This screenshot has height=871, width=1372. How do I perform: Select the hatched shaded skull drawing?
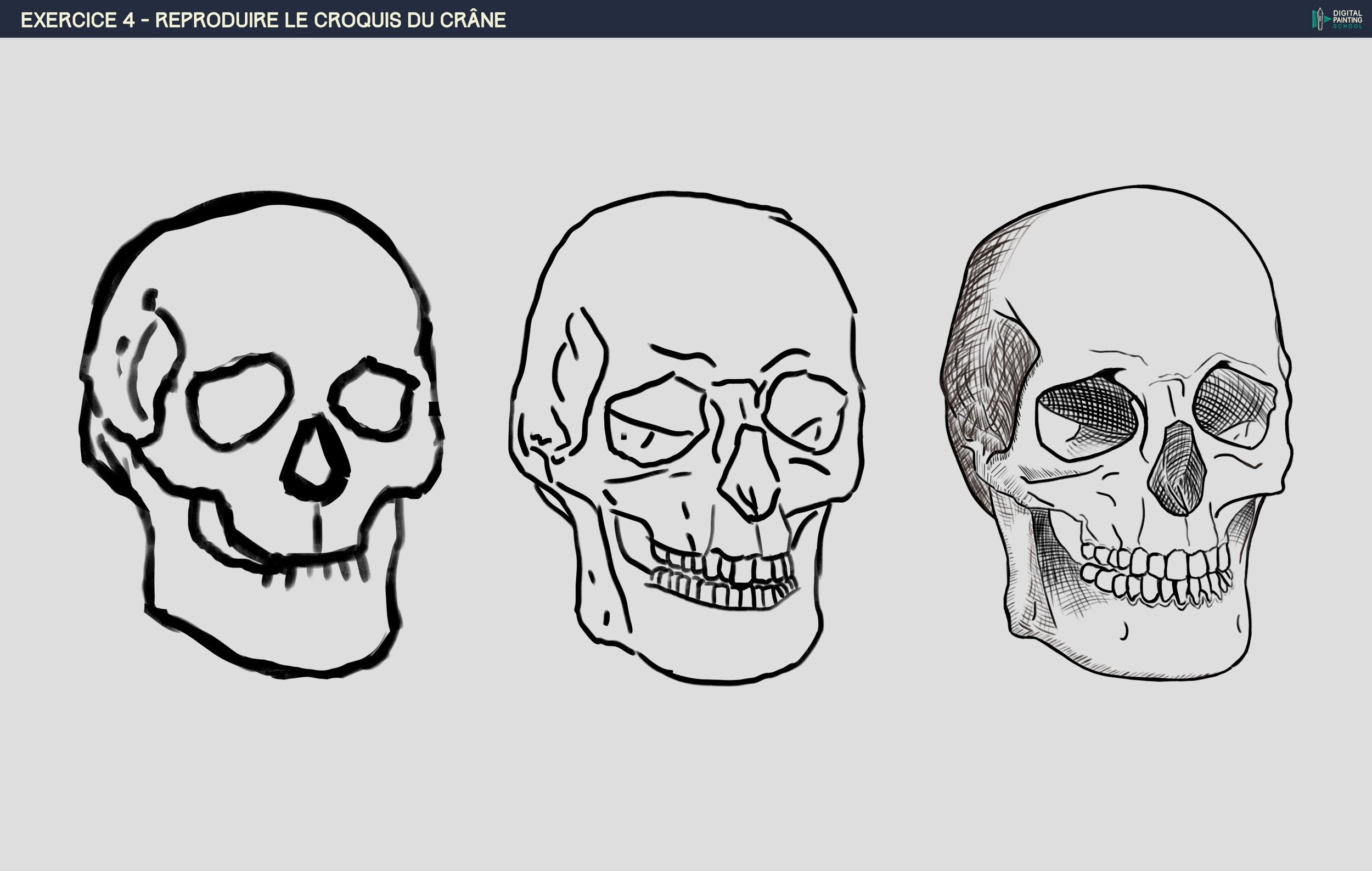pos(1116,433)
